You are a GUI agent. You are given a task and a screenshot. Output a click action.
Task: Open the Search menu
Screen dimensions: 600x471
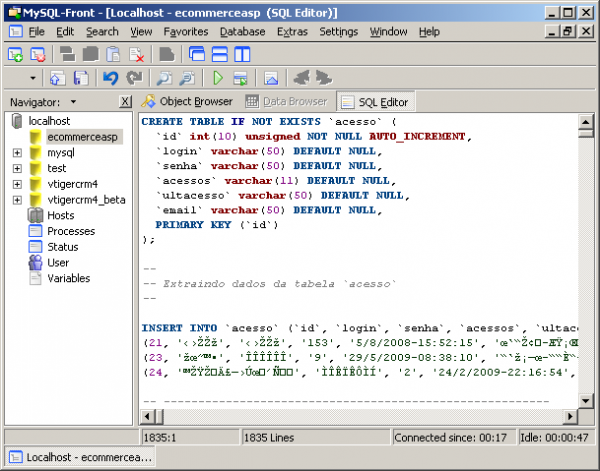(102, 32)
